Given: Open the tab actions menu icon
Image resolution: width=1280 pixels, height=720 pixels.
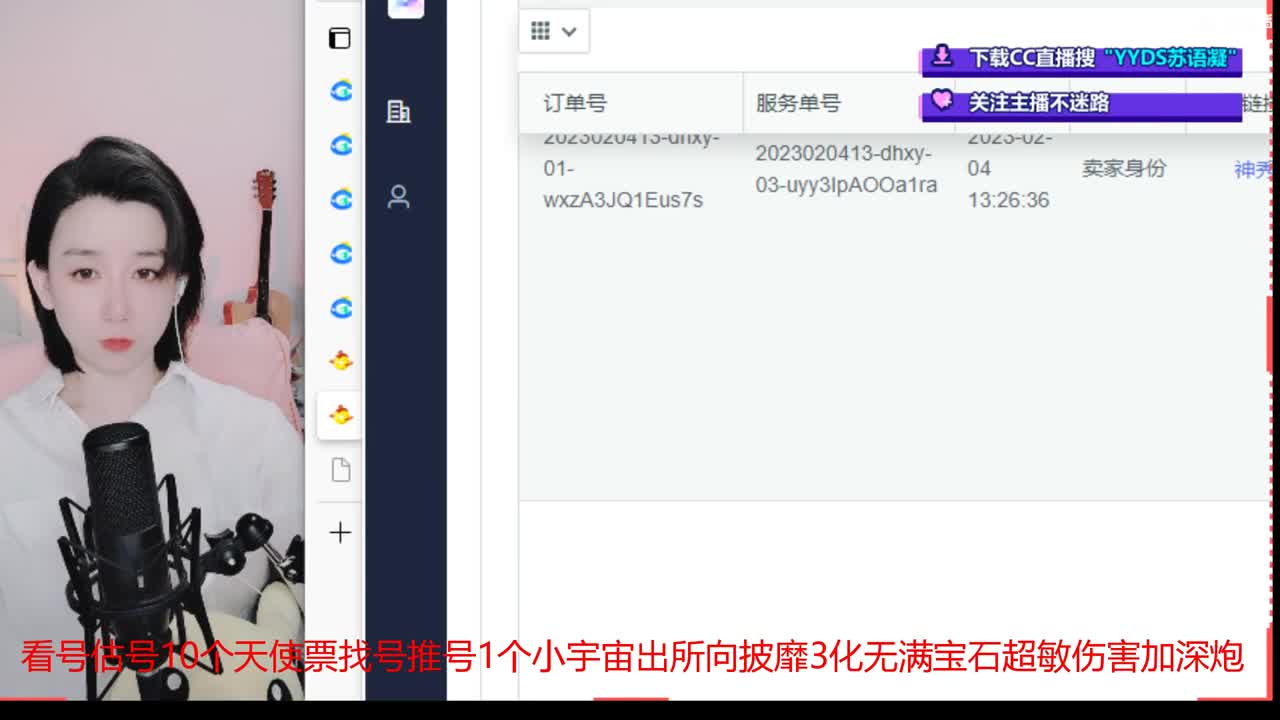Looking at the screenshot, I should coord(340,38).
